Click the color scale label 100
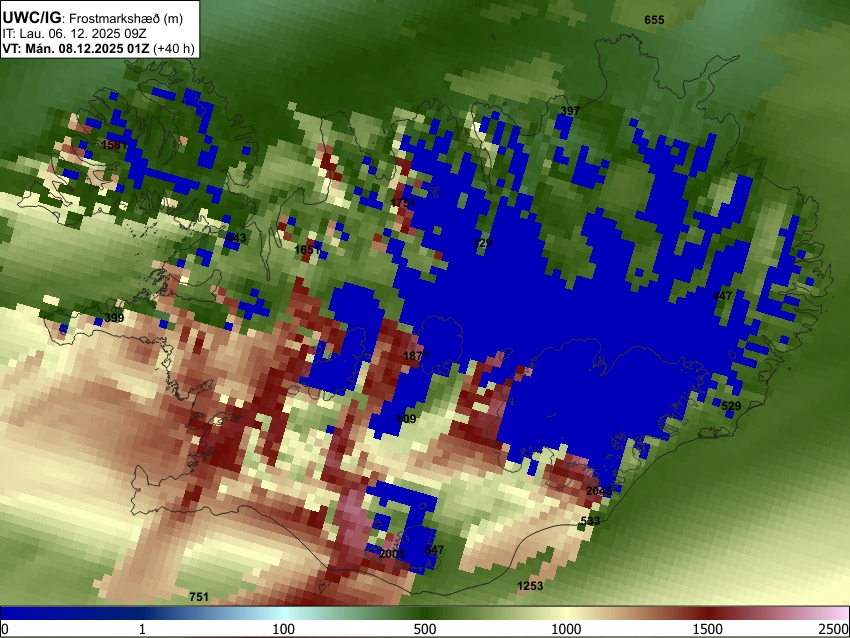Viewport: 850px width, 638px height. tap(283, 629)
